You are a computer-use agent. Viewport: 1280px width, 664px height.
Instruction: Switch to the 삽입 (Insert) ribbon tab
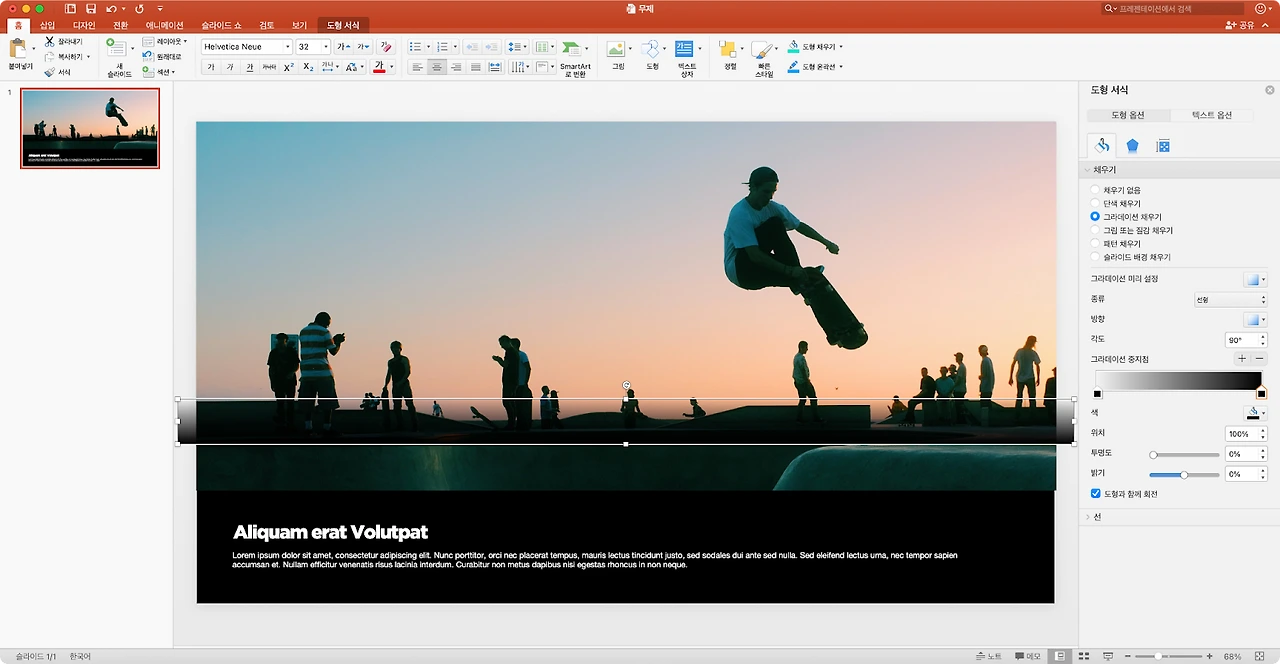pos(47,25)
